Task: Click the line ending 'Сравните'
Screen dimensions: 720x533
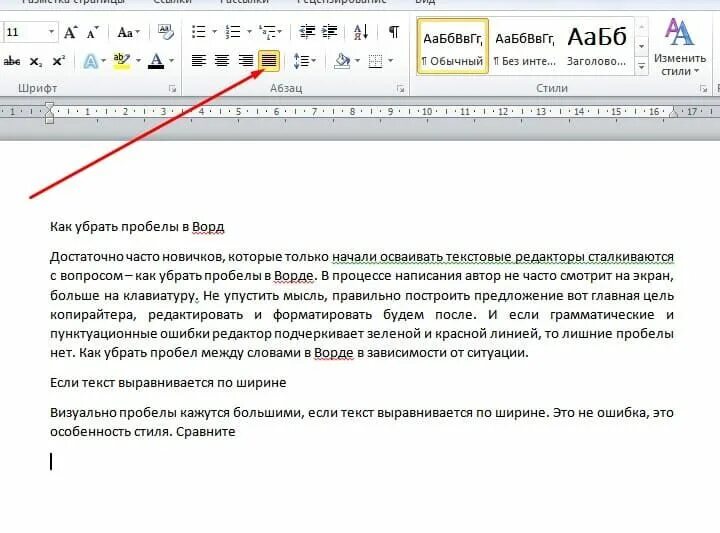Action: [x=143, y=432]
